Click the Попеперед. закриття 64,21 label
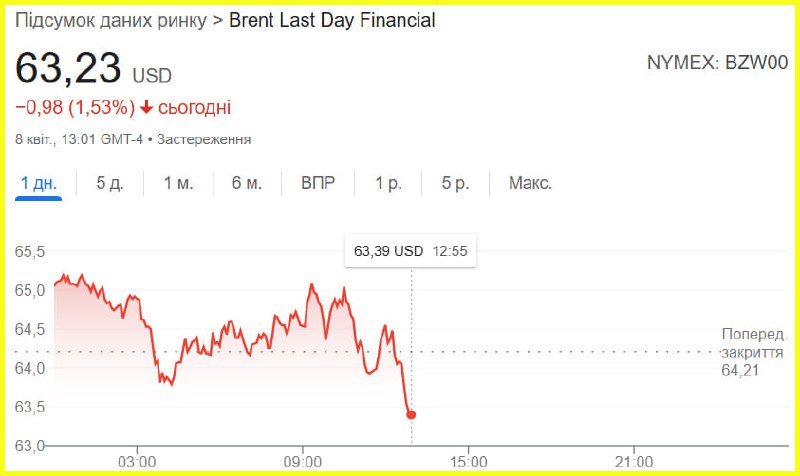800x476 pixels. [760, 352]
